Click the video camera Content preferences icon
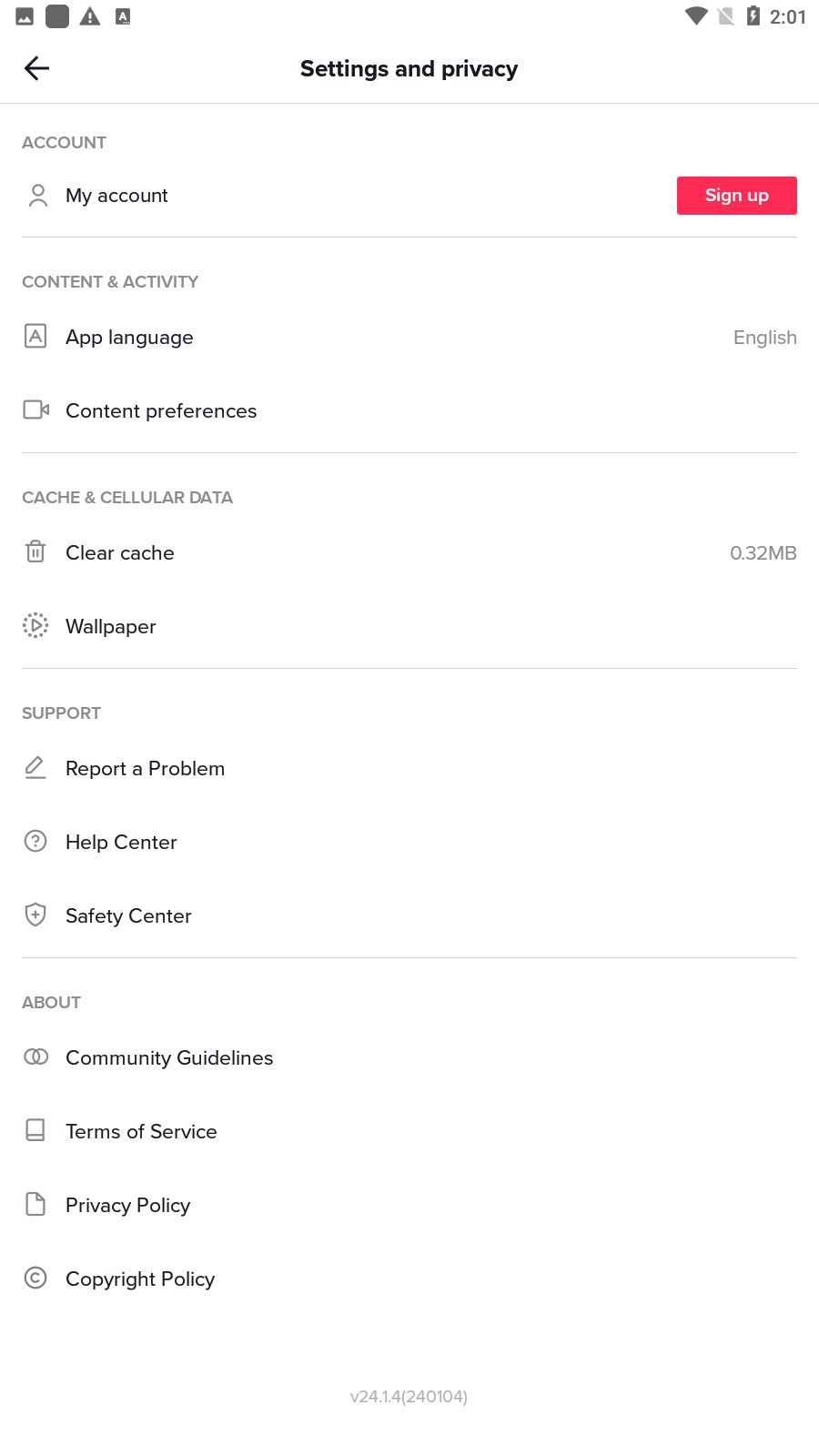The height and width of the screenshot is (1456, 819). pyautogui.click(x=35, y=410)
